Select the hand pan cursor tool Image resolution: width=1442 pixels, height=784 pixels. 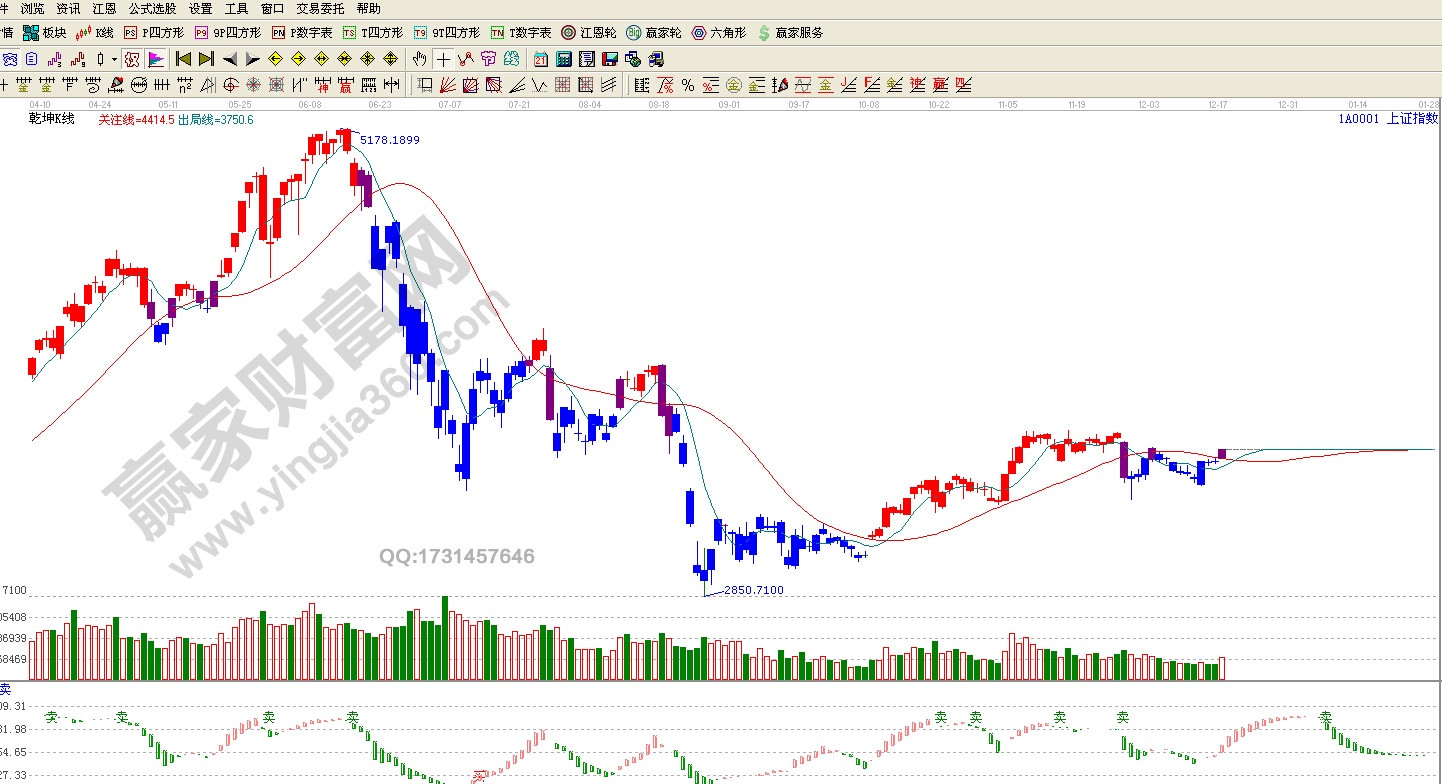[x=420, y=59]
